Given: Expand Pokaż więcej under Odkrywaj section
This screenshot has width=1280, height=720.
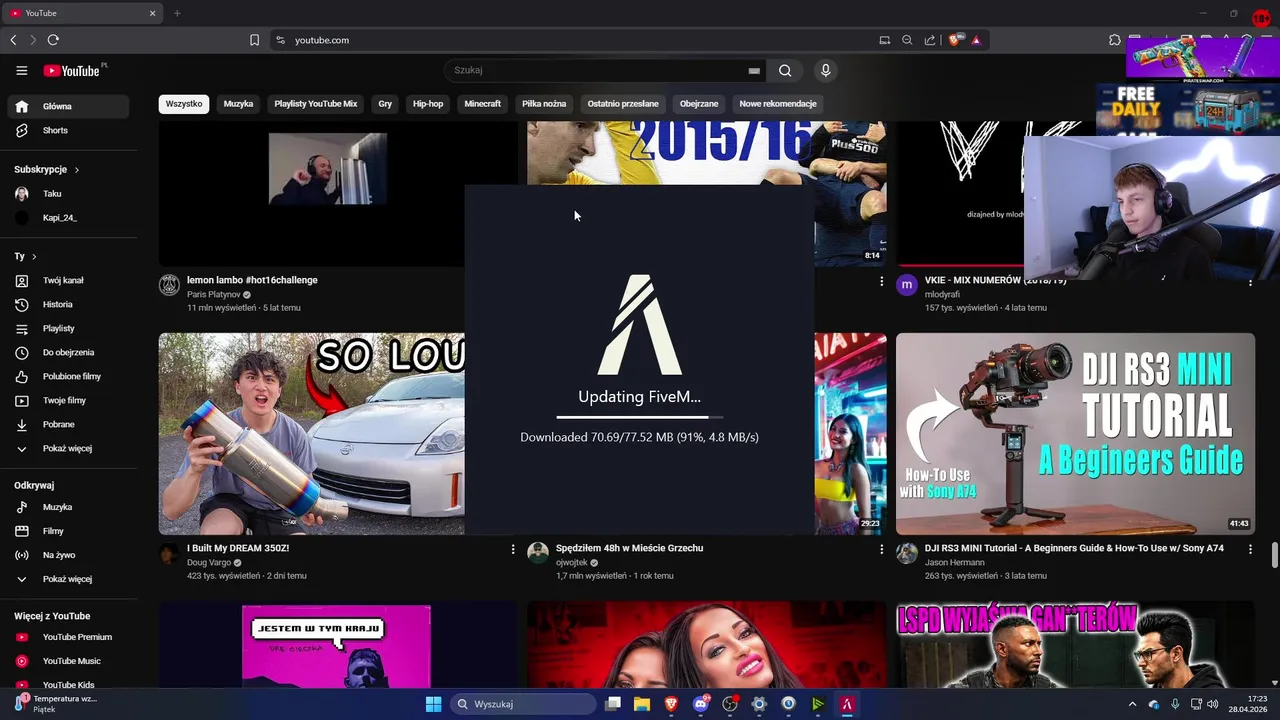Looking at the screenshot, I should (x=68, y=579).
